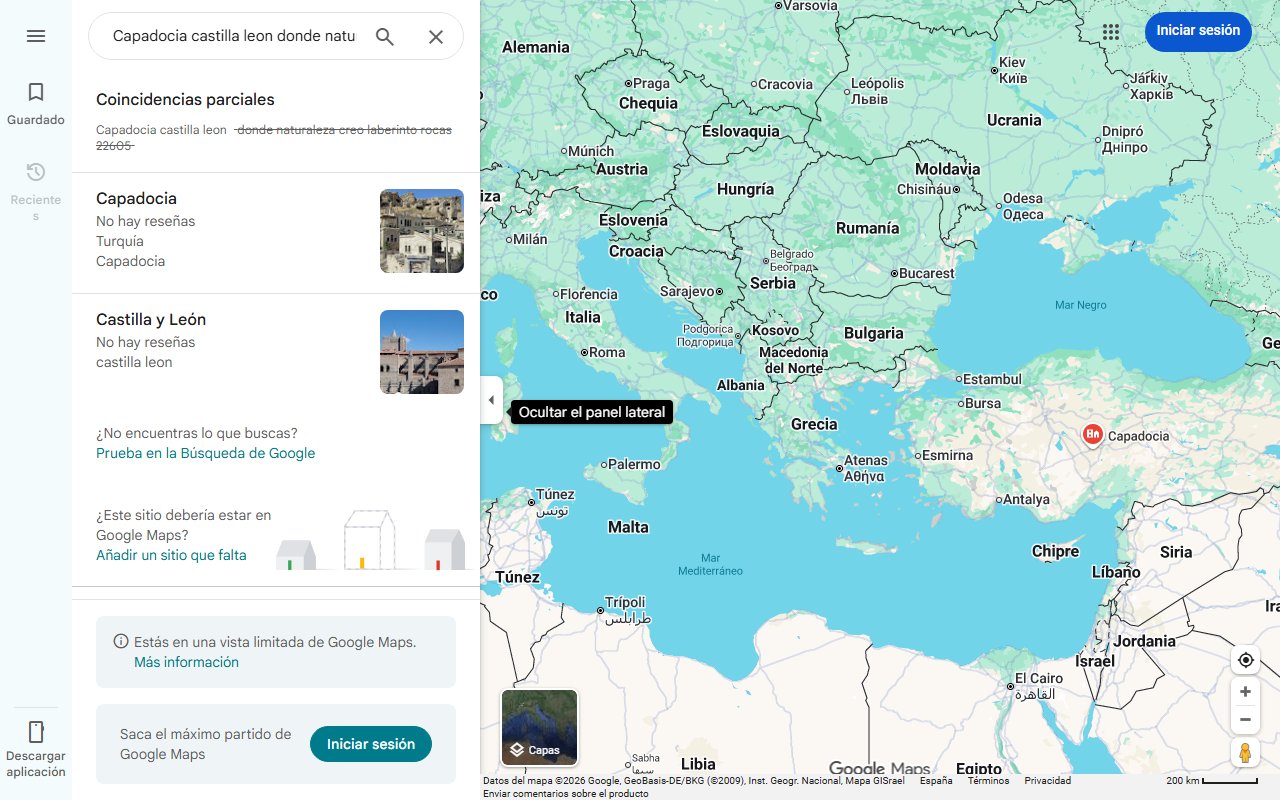Click Descargar aplicación phone icon

[x=36, y=732]
